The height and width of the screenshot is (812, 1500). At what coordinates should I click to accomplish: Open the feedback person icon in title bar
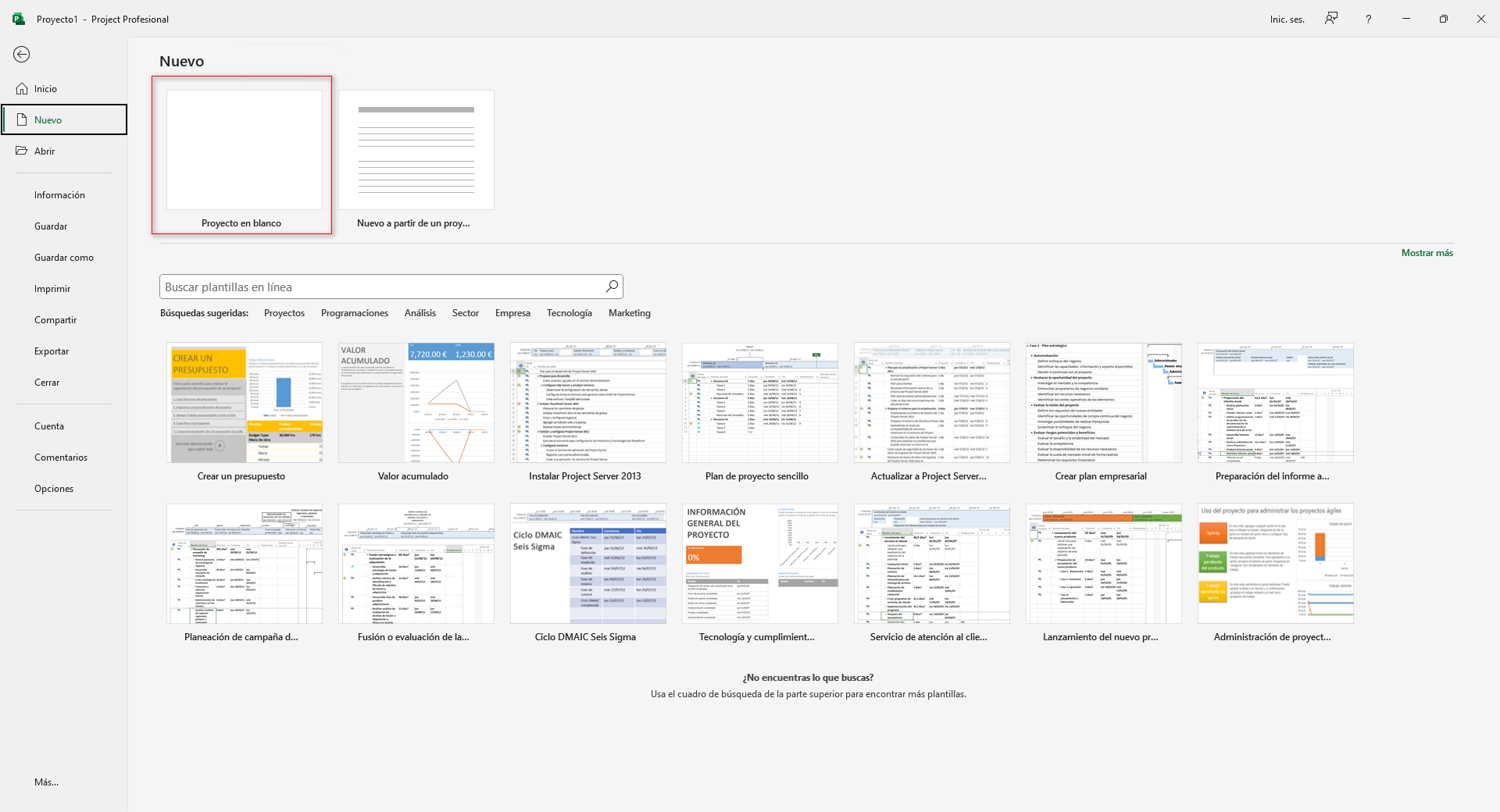[x=1331, y=19]
